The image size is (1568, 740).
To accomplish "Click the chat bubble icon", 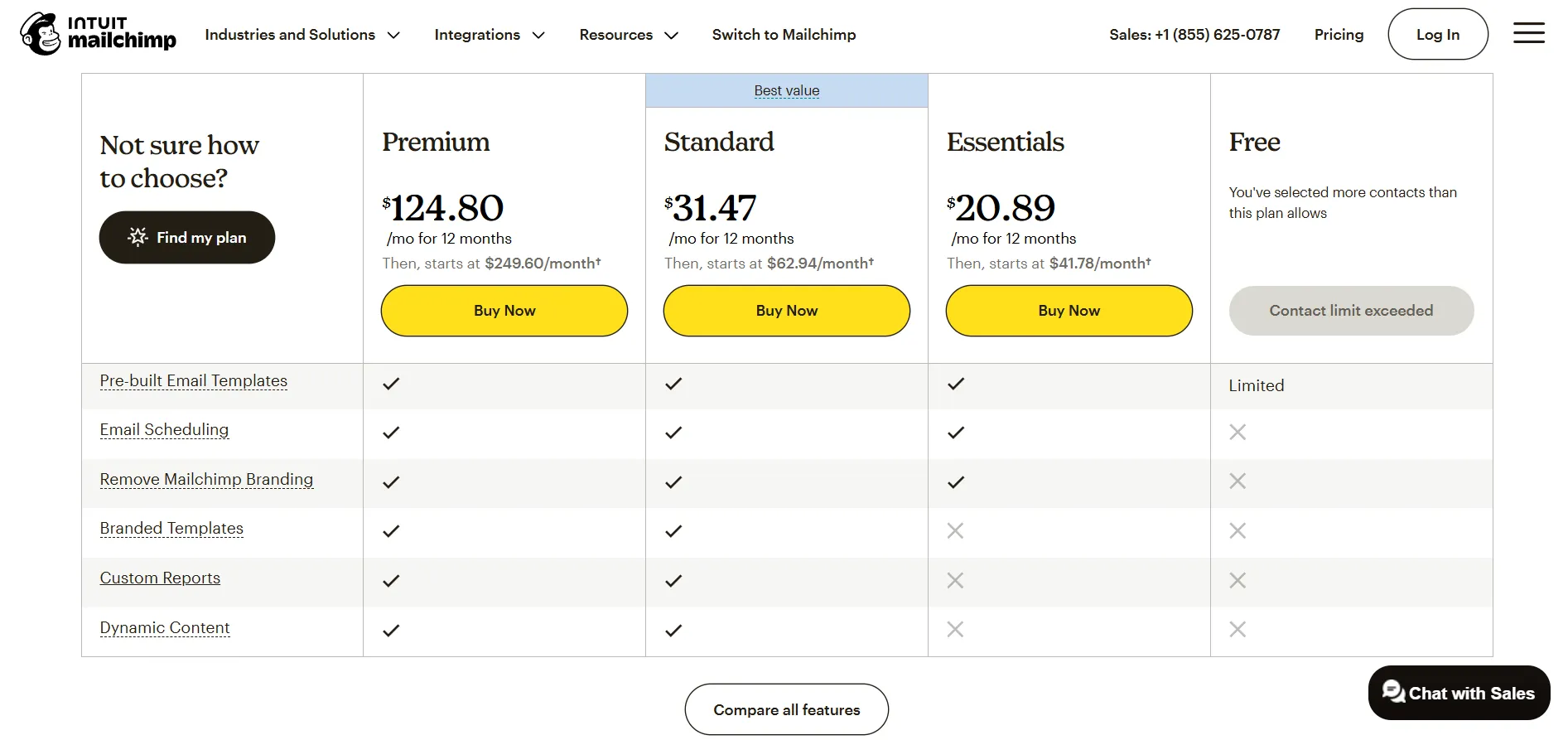I will pos(1393,692).
